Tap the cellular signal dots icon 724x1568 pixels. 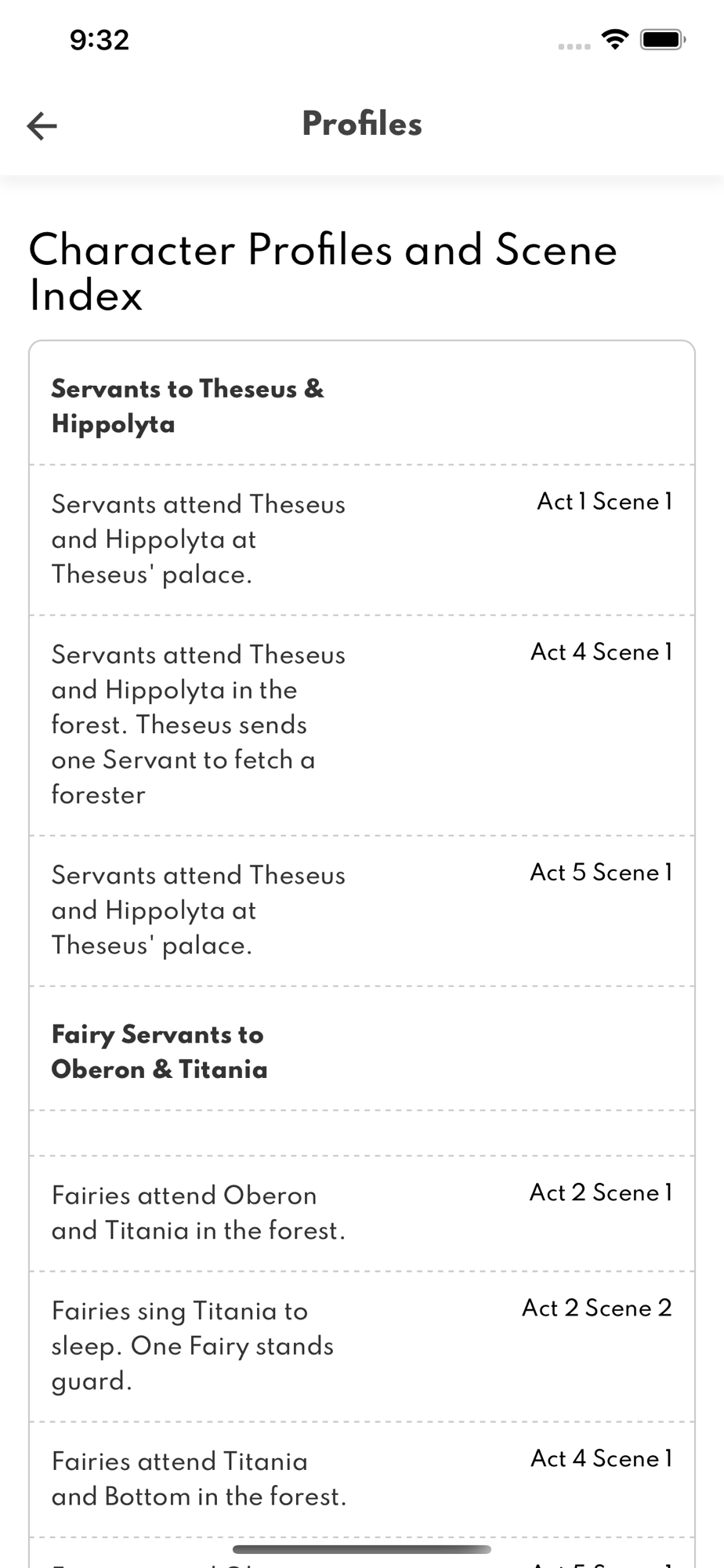(574, 47)
